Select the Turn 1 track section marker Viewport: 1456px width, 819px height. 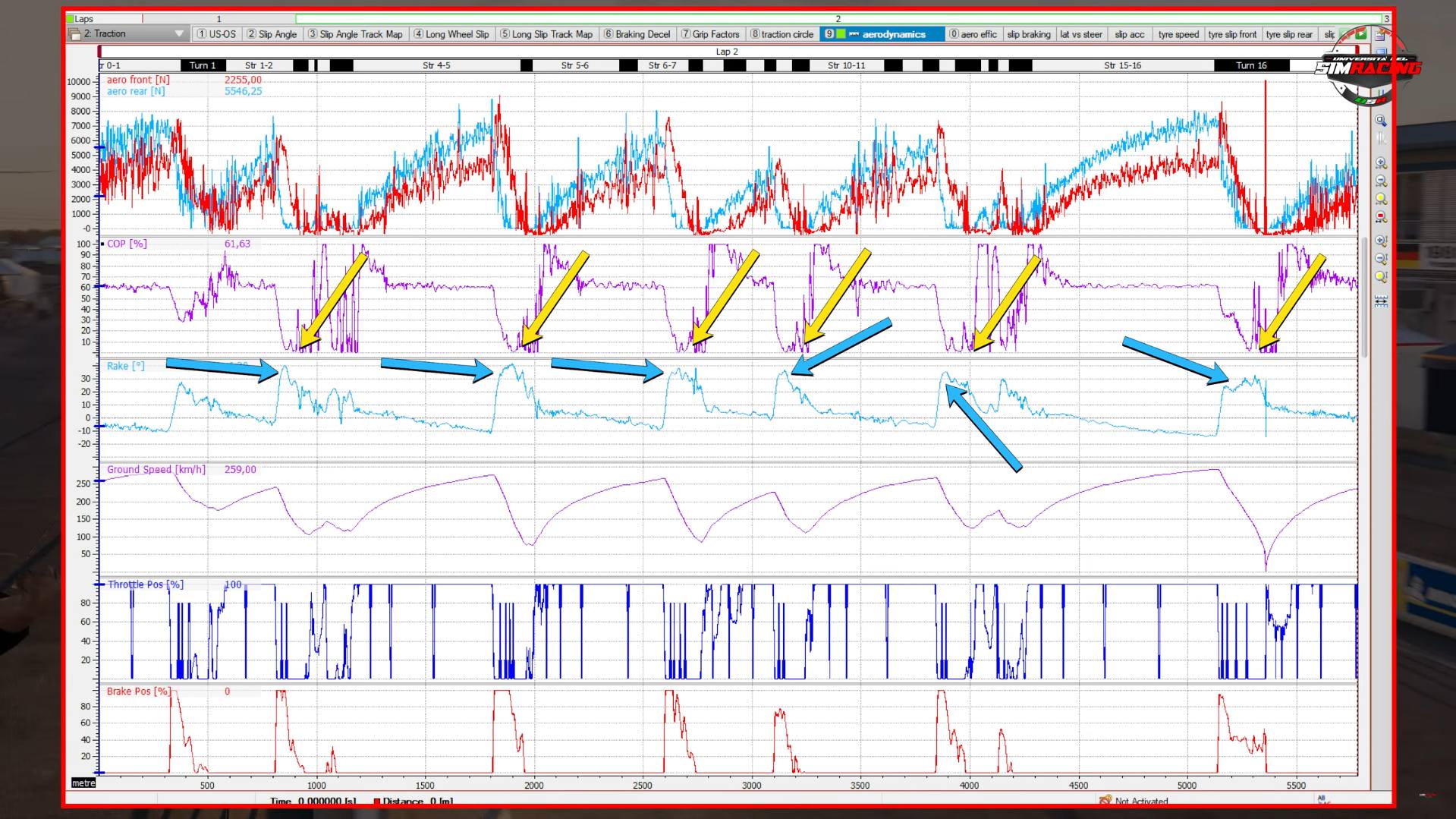(203, 65)
